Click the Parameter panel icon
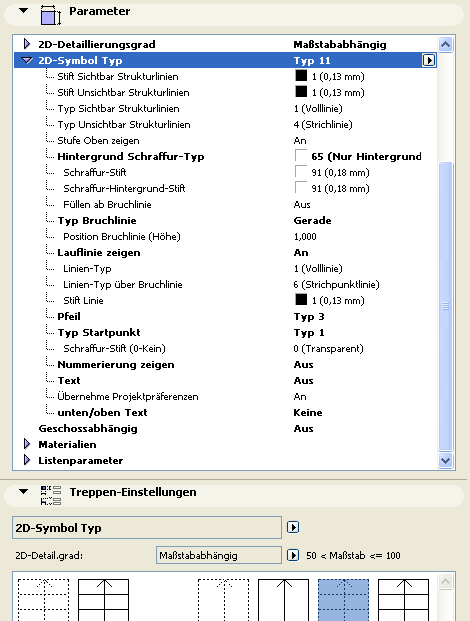 pyautogui.click(x=51, y=15)
